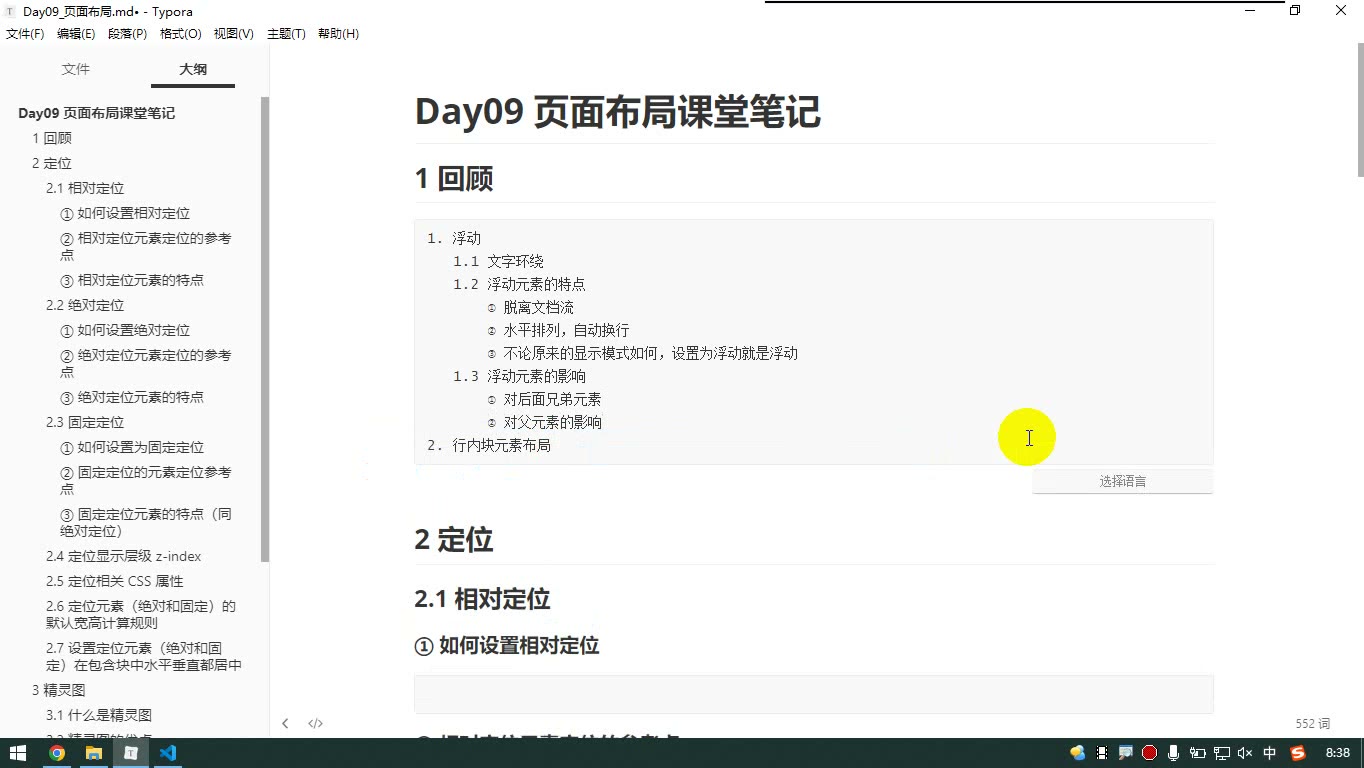Open File Explorer from the taskbar
The width and height of the screenshot is (1364, 768).
pos(93,753)
